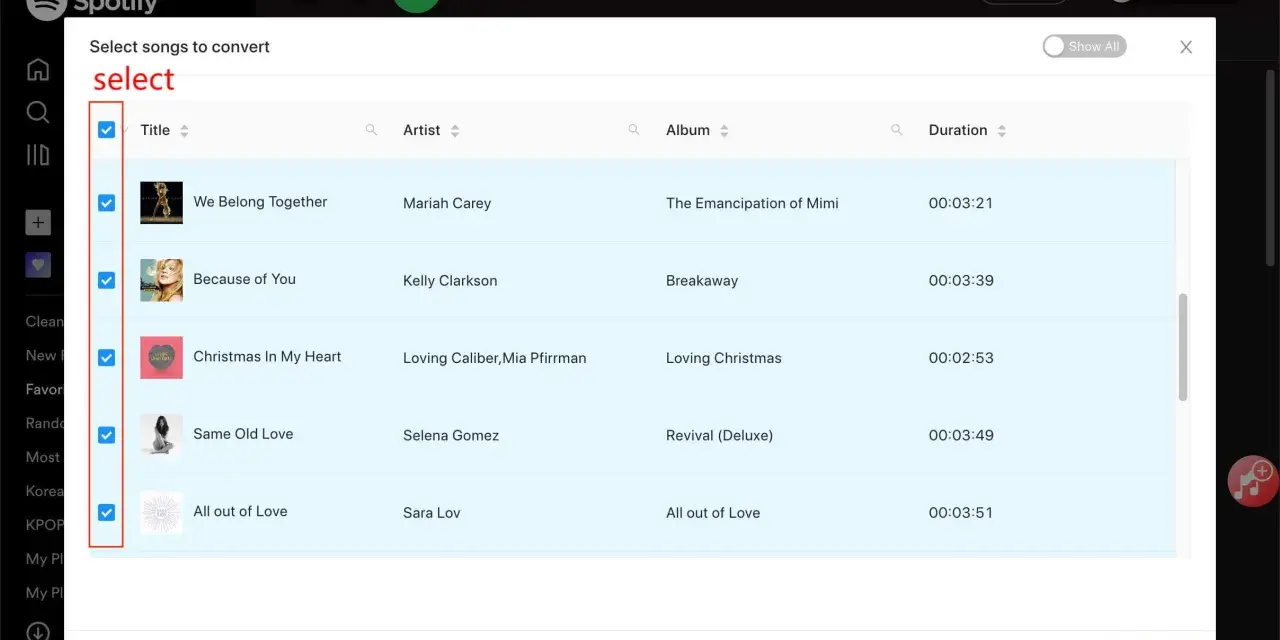Screen dimensions: 1280x640
Task: Uncheck All out of Love checkbox
Action: (107, 512)
